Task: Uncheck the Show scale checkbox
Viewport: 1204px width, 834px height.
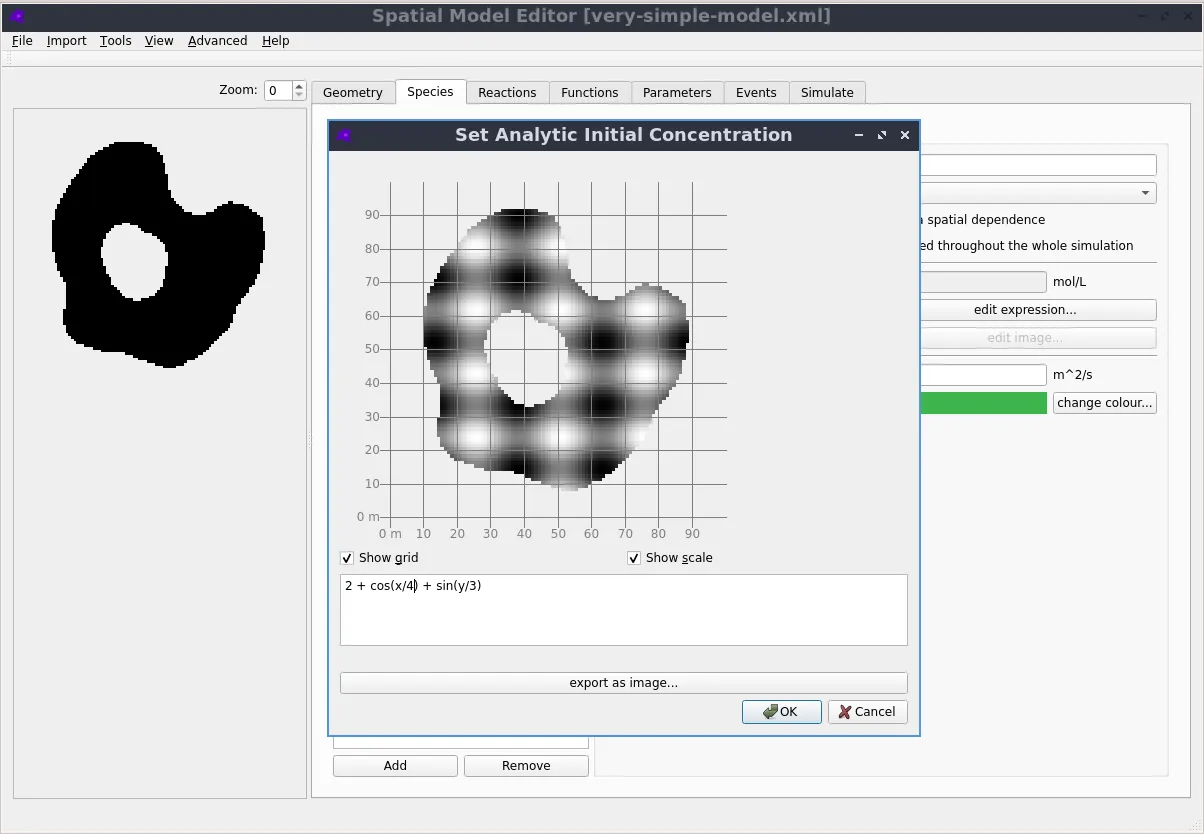Action: (634, 558)
